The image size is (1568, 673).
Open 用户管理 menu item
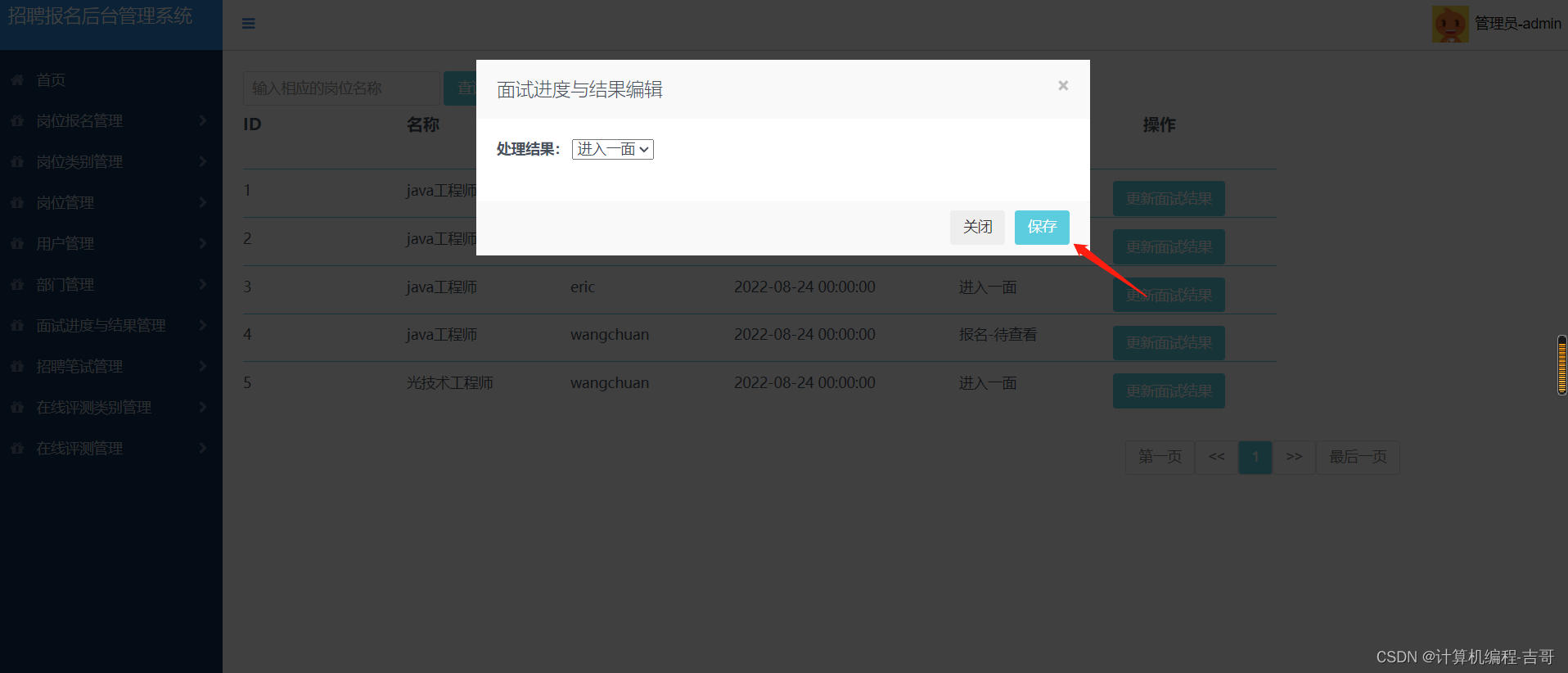click(x=65, y=243)
